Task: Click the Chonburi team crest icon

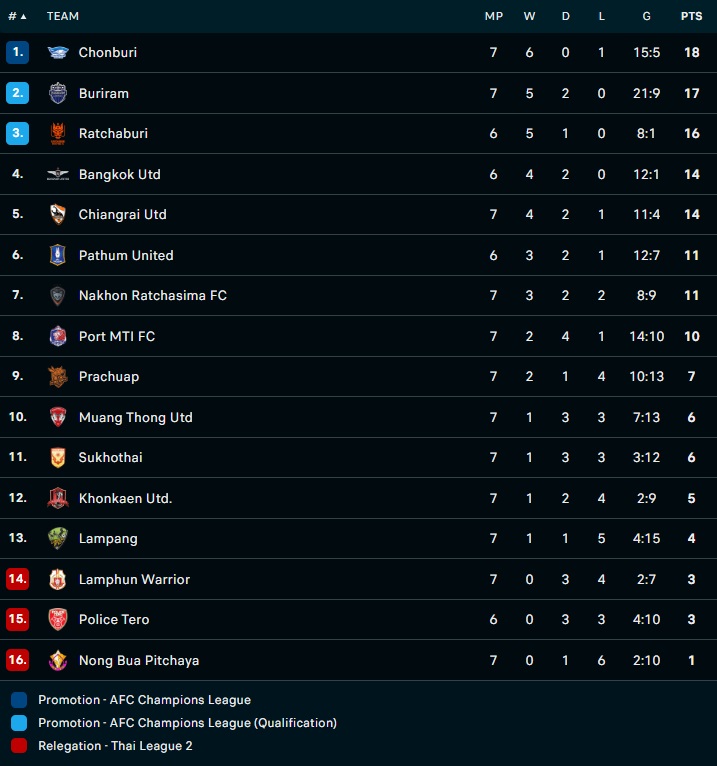Action: coord(58,53)
